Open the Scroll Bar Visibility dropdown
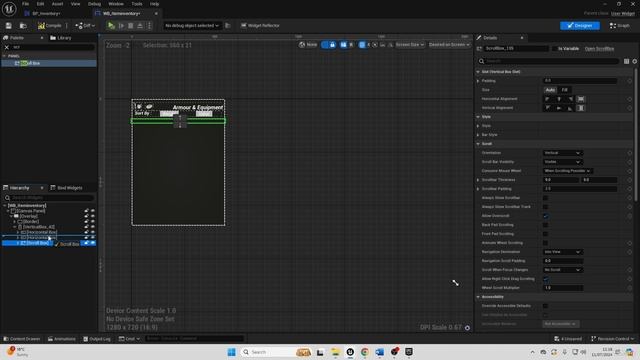The width and height of the screenshot is (640, 360). click(x=562, y=162)
